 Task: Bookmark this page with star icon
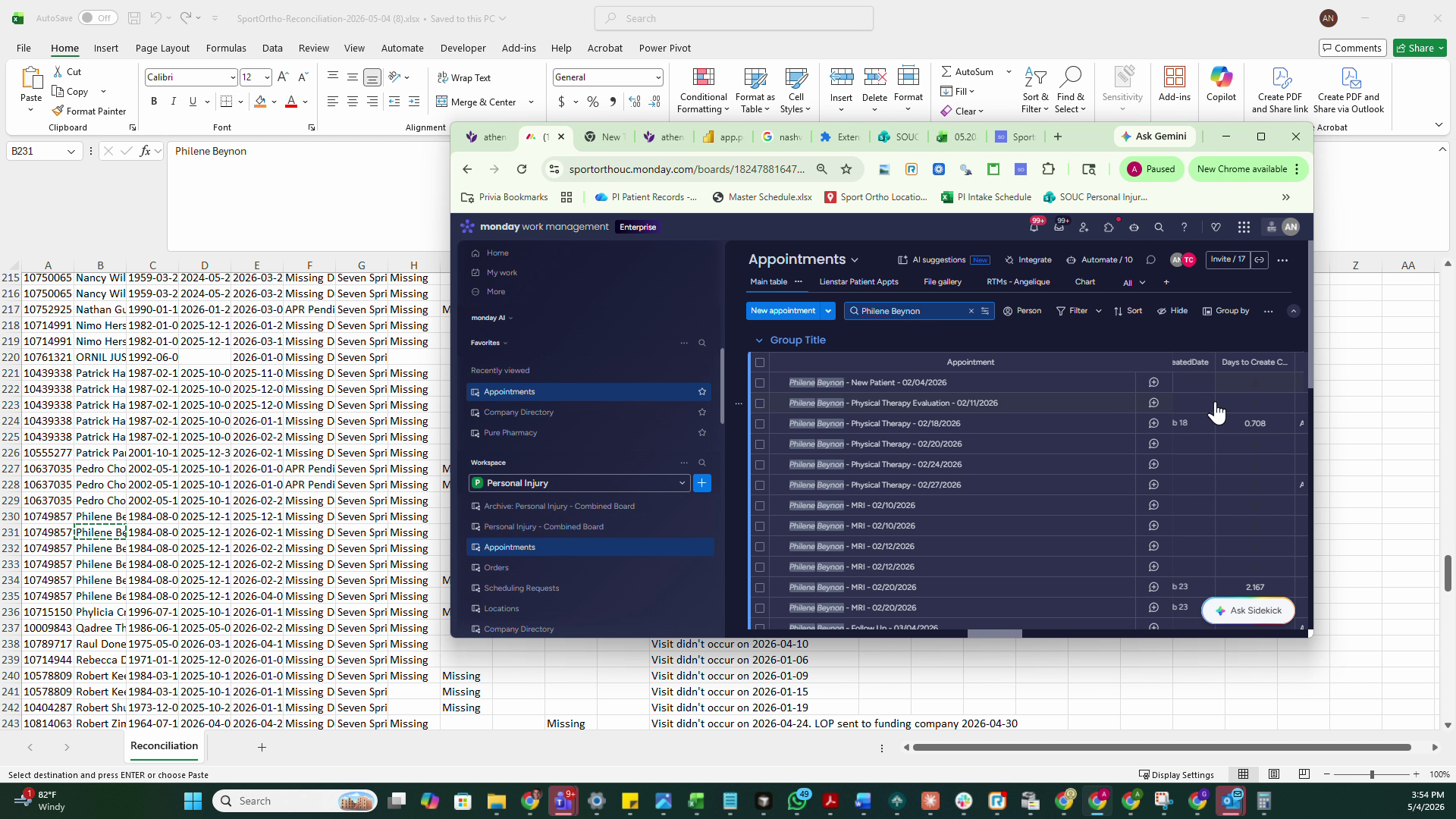click(x=846, y=169)
